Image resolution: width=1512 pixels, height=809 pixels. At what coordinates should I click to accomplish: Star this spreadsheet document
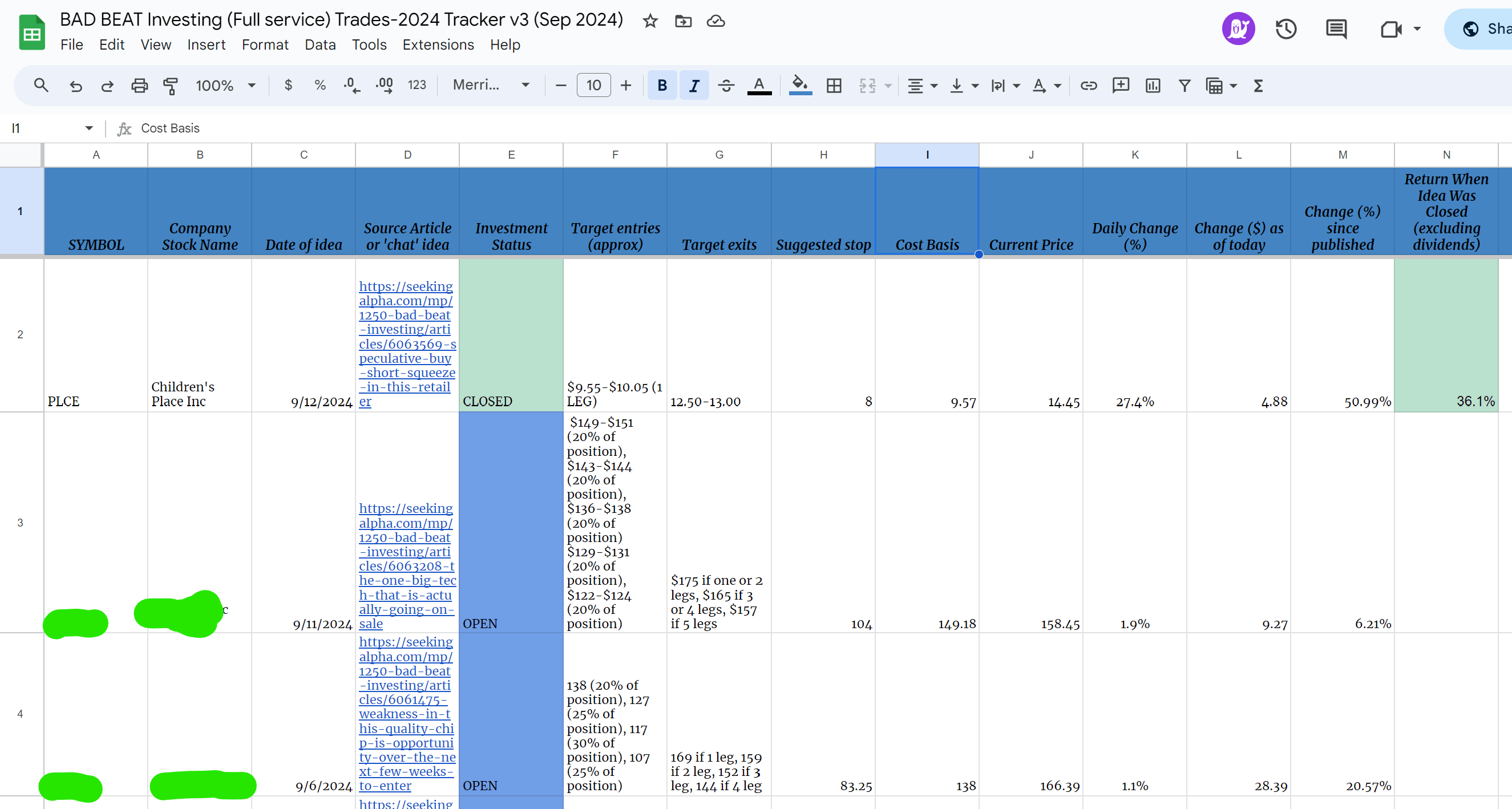tap(650, 21)
